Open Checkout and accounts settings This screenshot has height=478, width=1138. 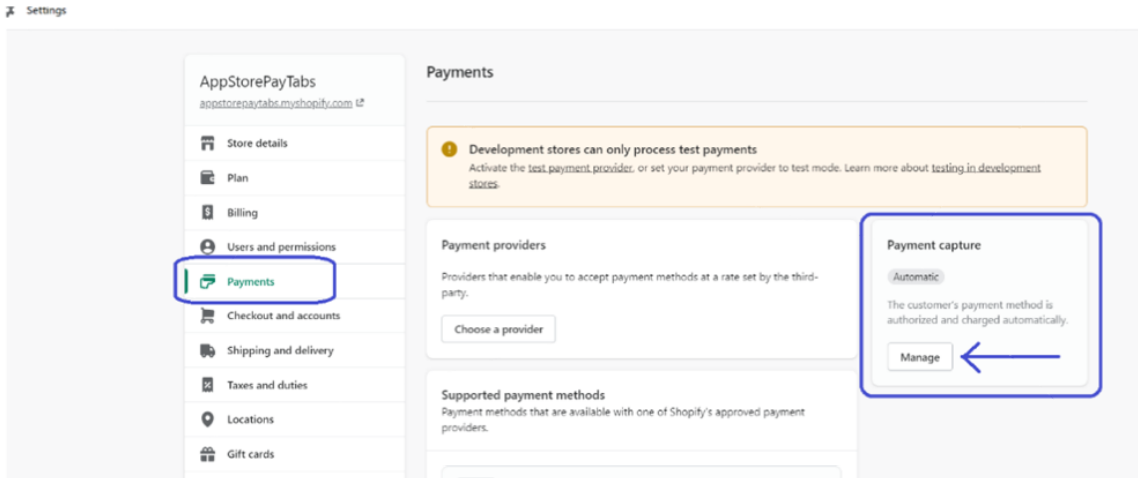click(x=295, y=316)
